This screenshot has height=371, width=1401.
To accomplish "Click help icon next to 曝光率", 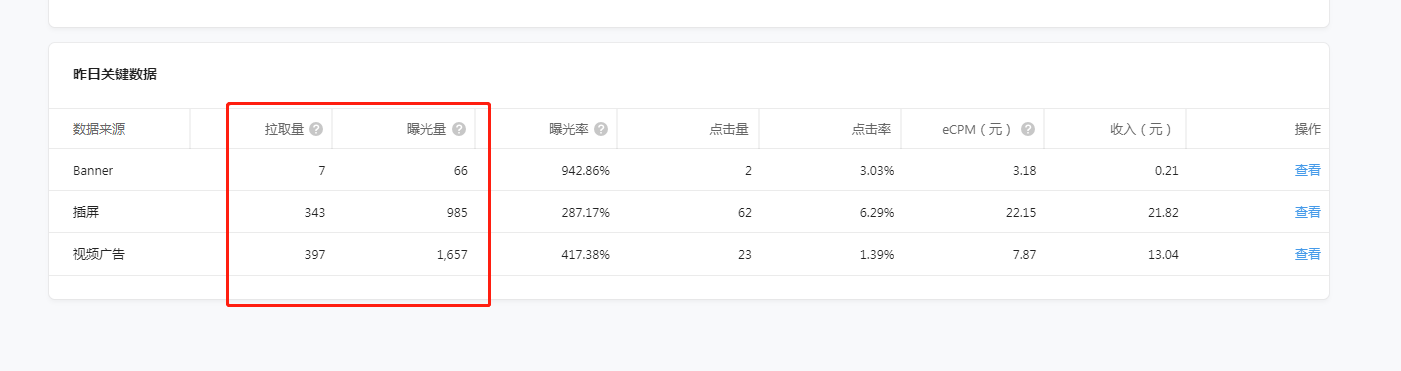I will tap(601, 129).
